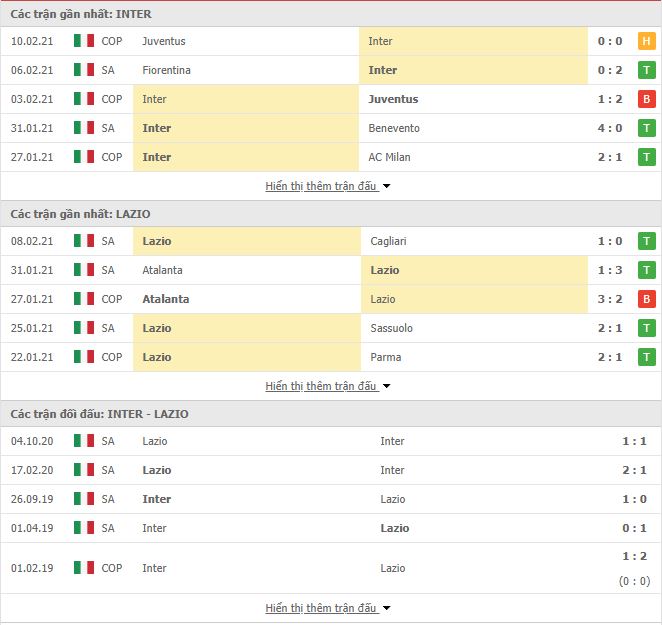662x625 pixels.
Task: Click green T badge on Lazio-Parma row
Action: (646, 357)
